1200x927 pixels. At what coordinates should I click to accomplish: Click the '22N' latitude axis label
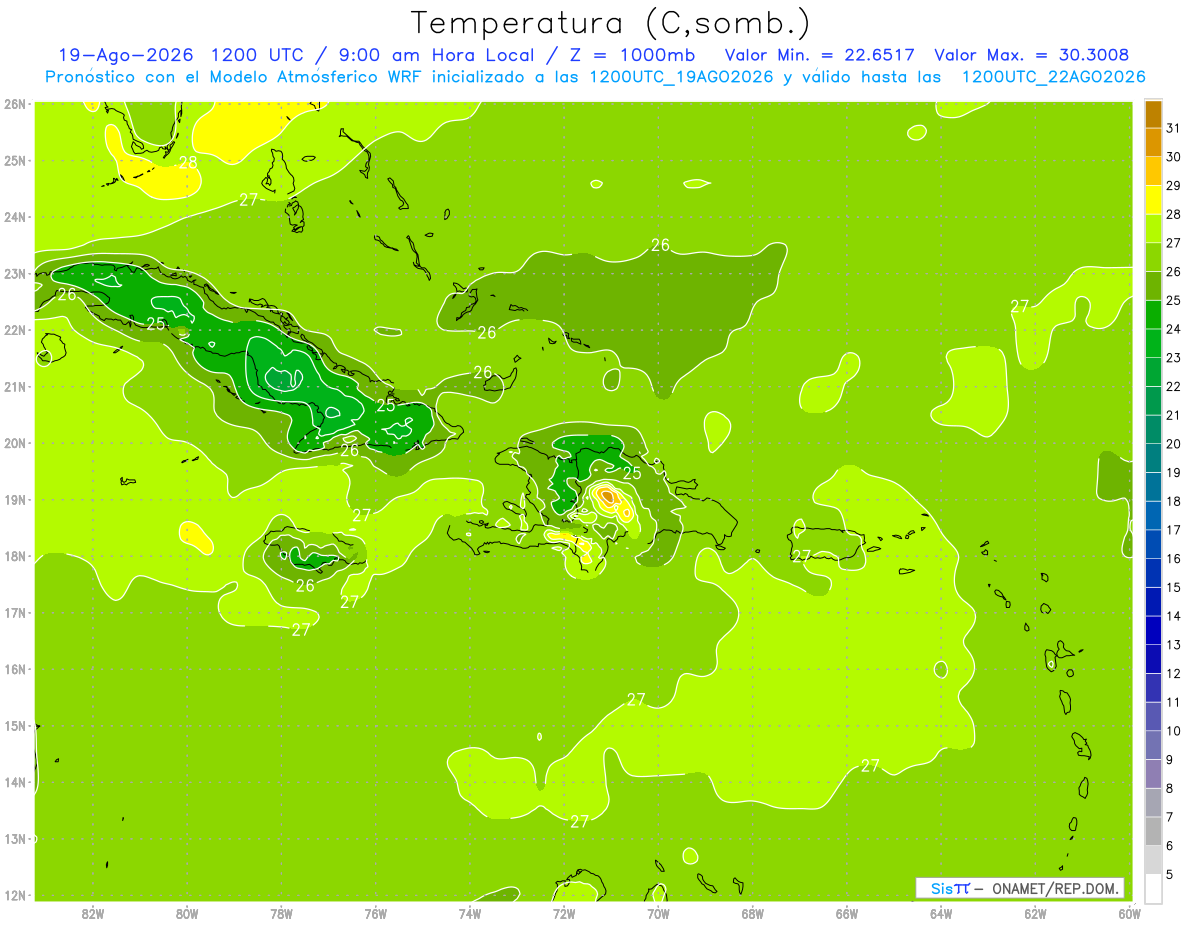(15, 330)
